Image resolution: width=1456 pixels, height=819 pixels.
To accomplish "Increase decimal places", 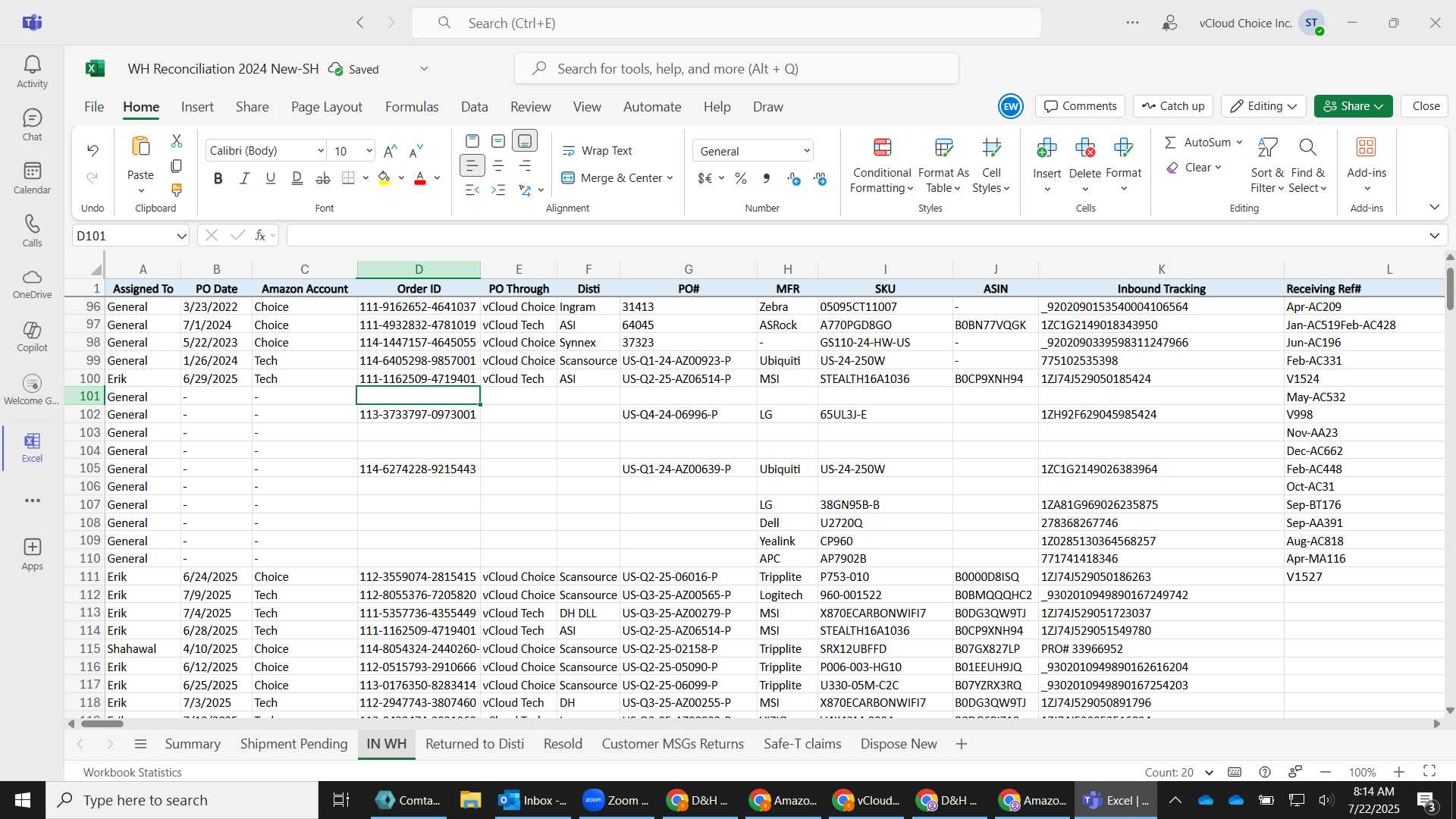I will pos(794,178).
